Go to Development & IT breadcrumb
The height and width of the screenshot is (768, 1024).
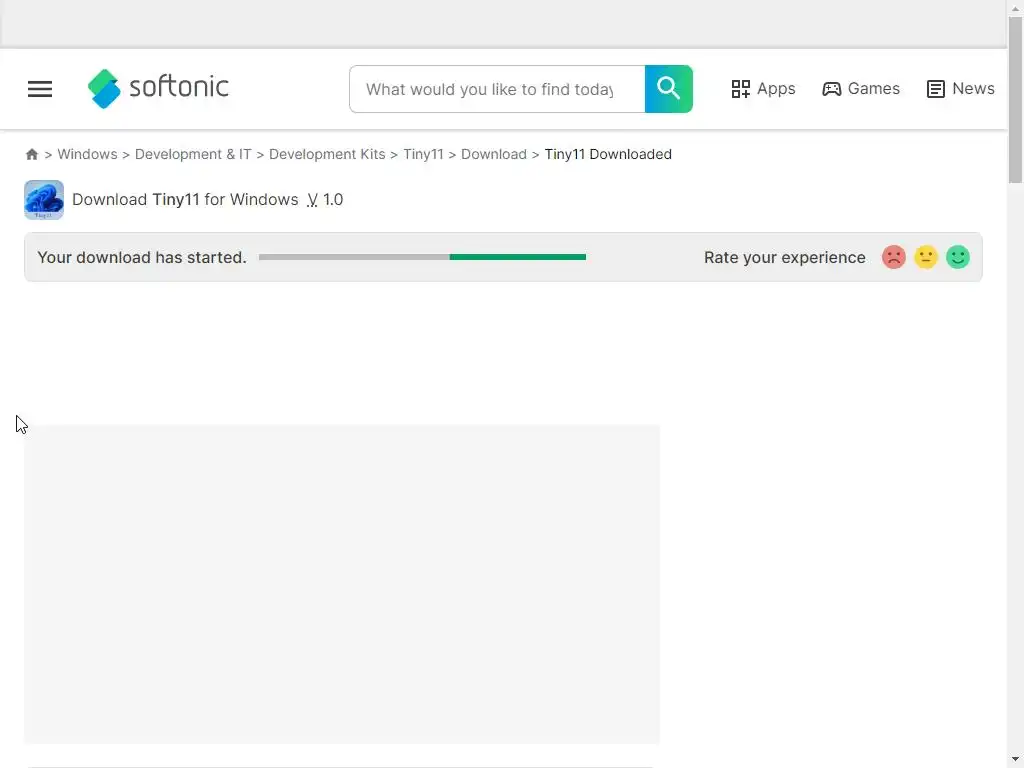pyautogui.click(x=193, y=154)
